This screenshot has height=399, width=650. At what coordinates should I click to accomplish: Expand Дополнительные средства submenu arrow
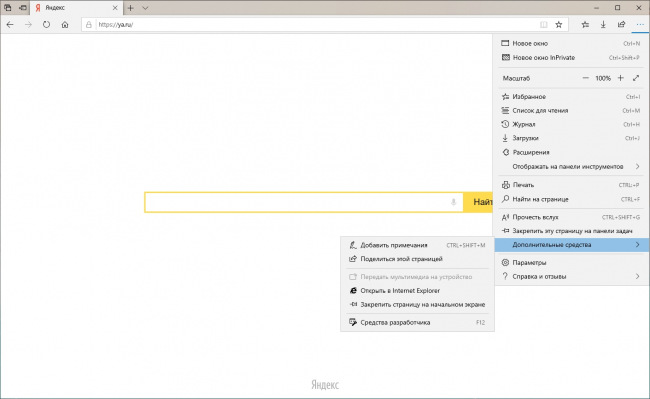(x=638, y=245)
